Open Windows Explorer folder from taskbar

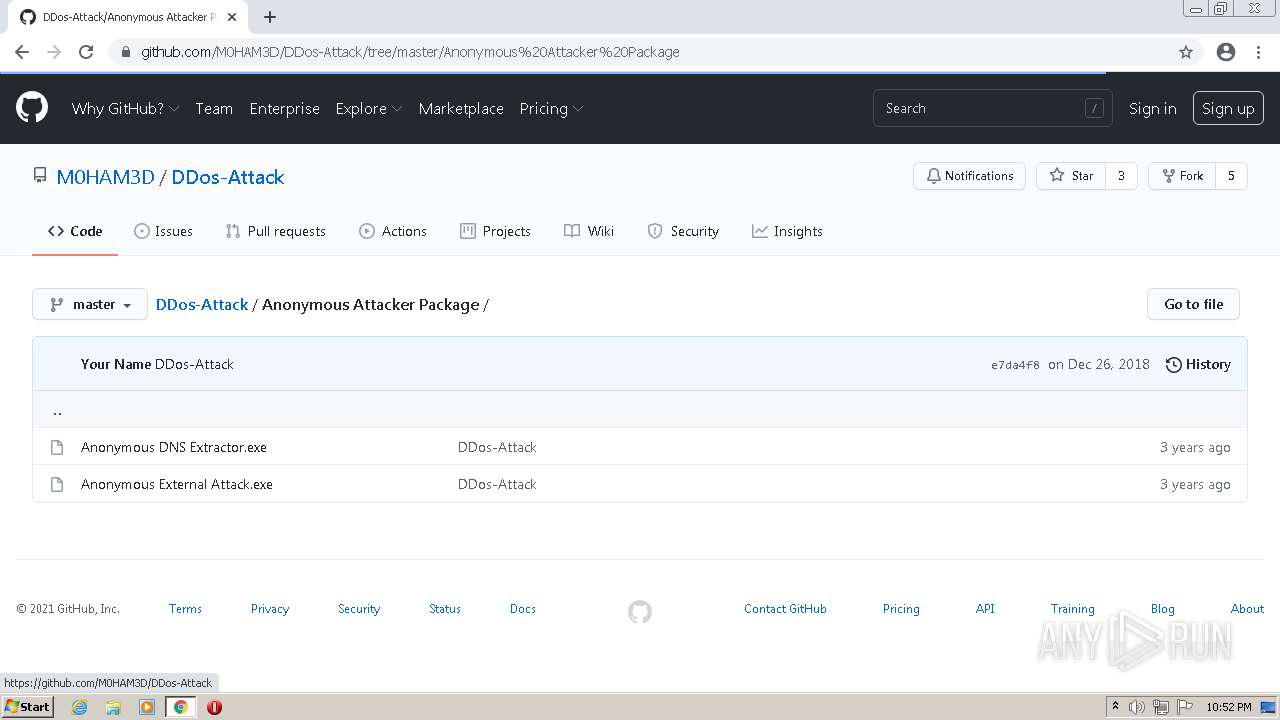click(113, 707)
